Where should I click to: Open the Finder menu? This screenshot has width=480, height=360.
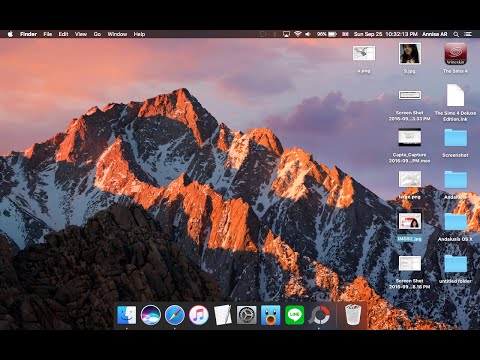[28, 34]
